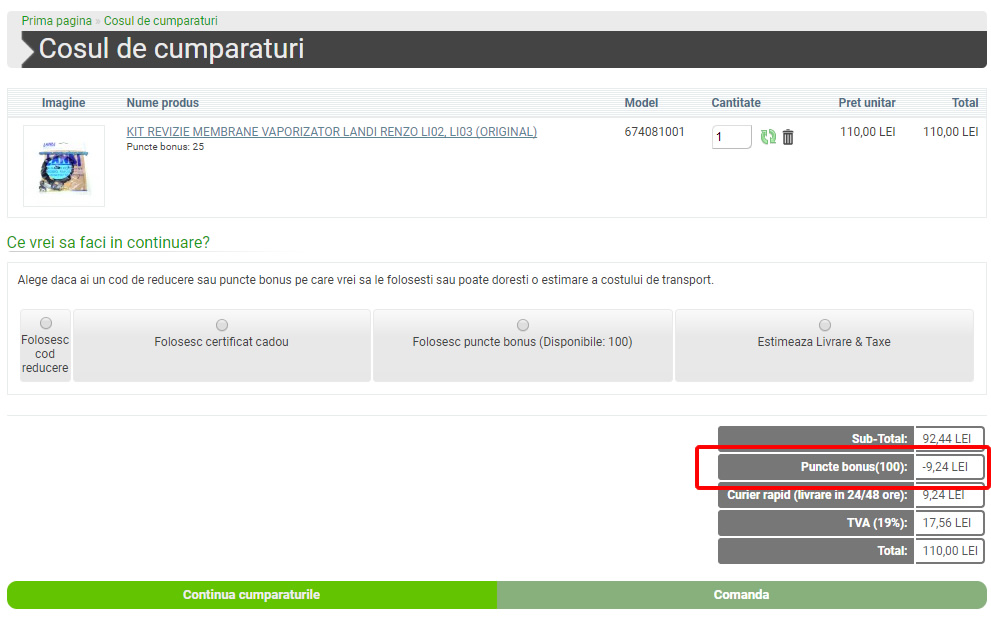
Task: Choose the Folosesc puncte bonus option
Action: point(522,326)
